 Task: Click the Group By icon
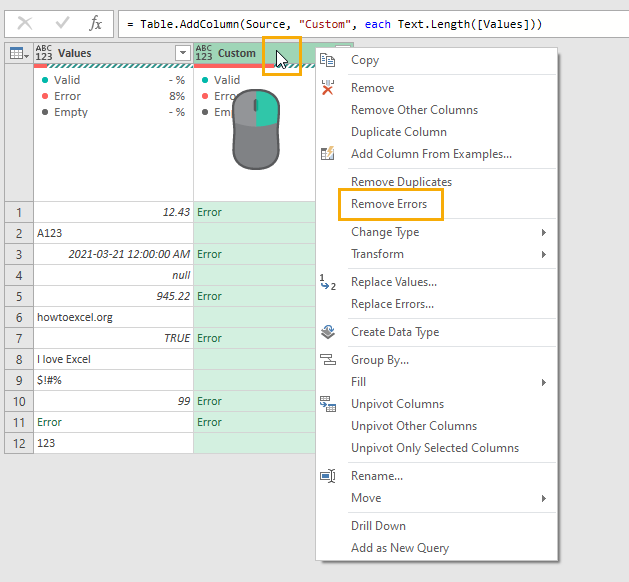point(328,360)
